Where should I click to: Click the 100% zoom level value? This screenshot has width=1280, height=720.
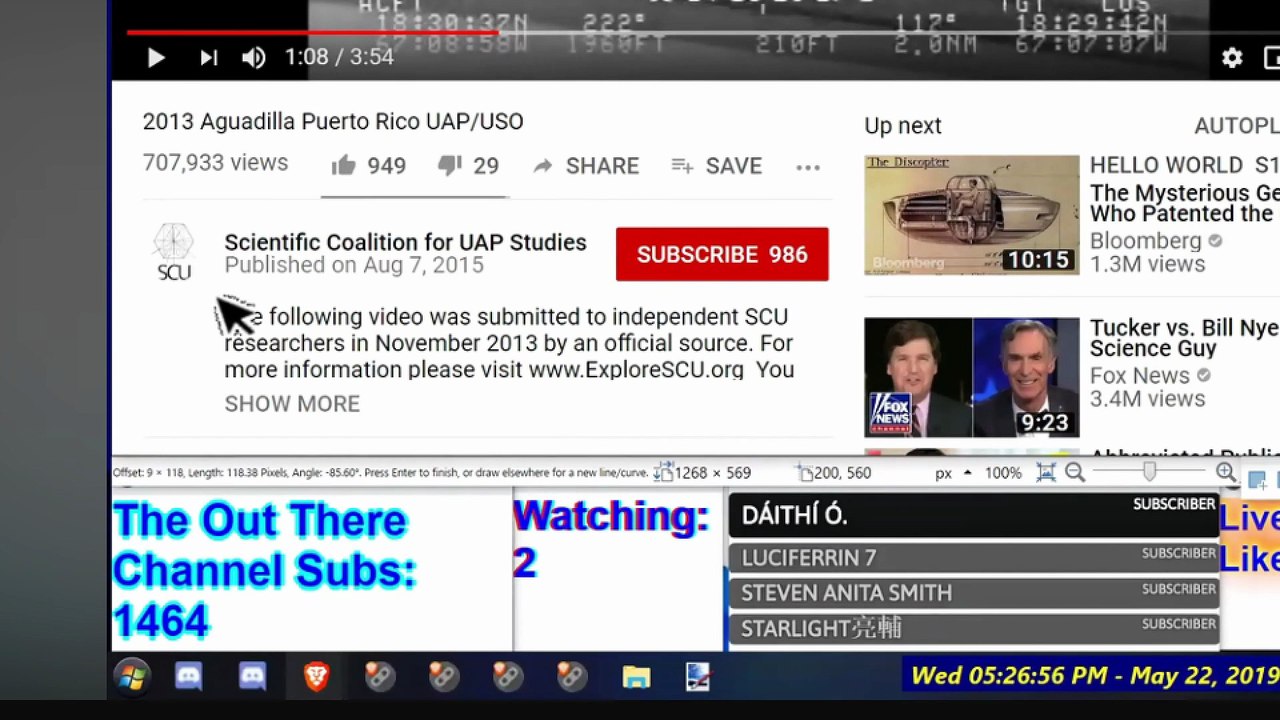point(1003,473)
